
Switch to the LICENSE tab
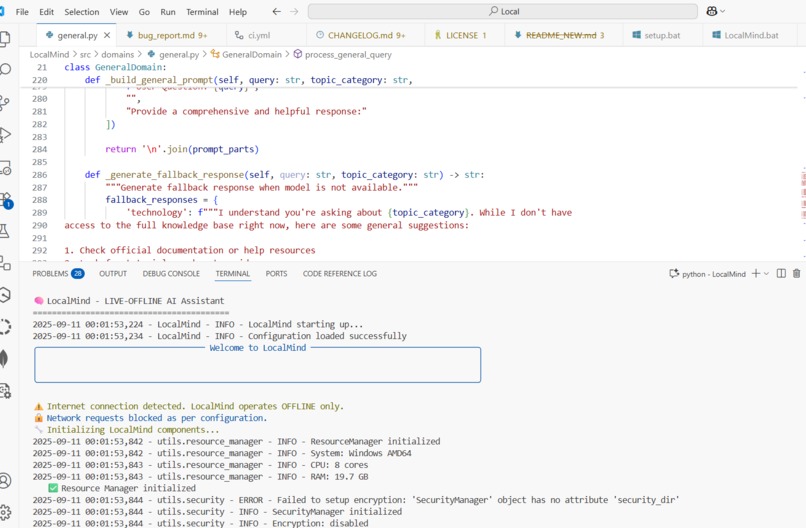(466, 35)
